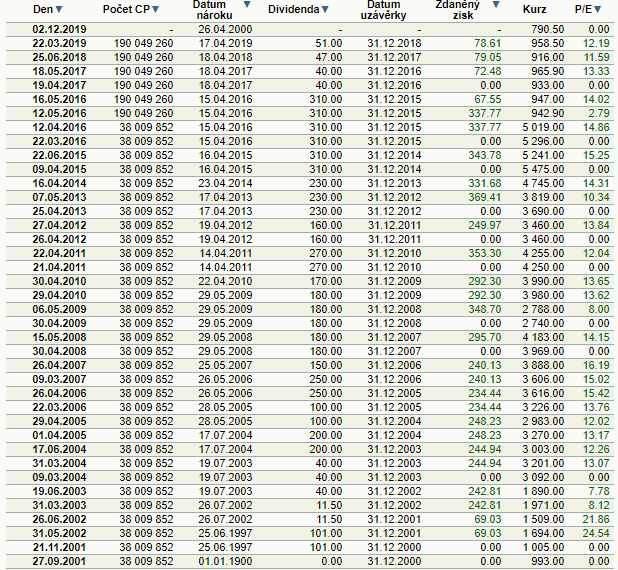Select the 02.12.2019 date row
This screenshot has height=570, width=618.
point(59,30)
